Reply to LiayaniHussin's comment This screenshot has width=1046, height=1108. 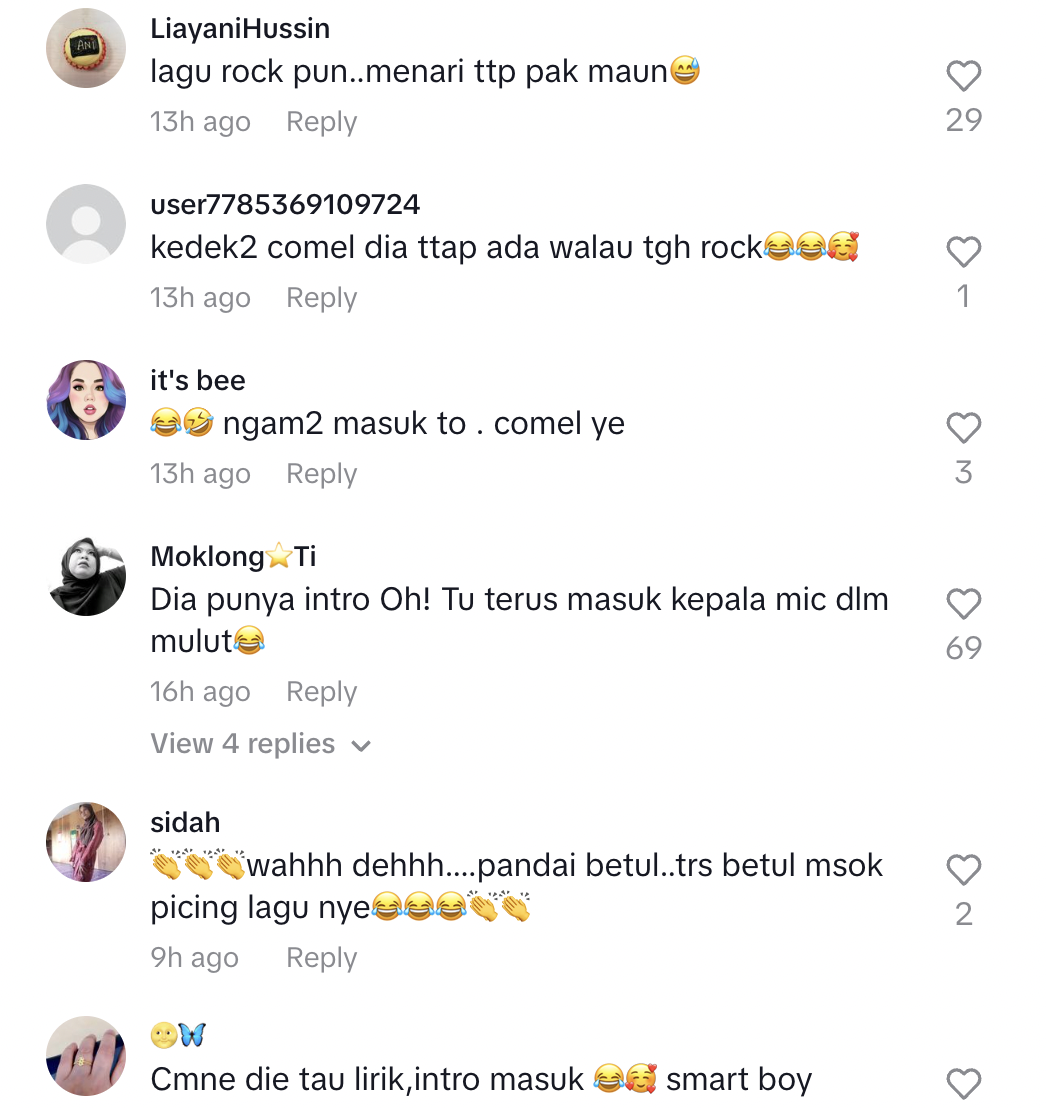coord(321,122)
